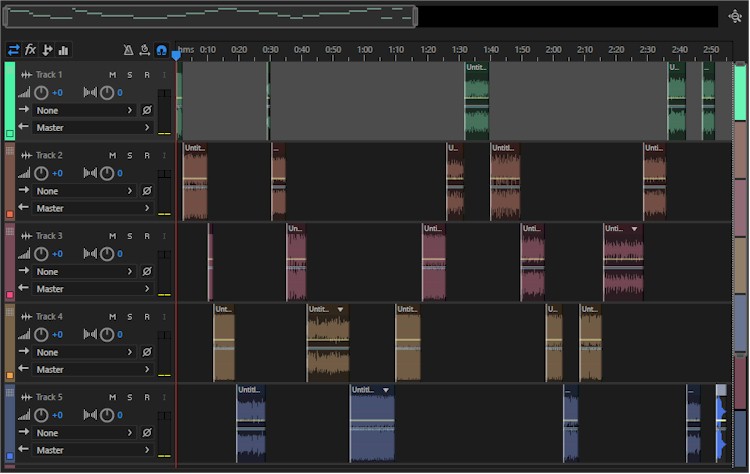
Task: Open the Sends view icon
Action: tap(47, 50)
